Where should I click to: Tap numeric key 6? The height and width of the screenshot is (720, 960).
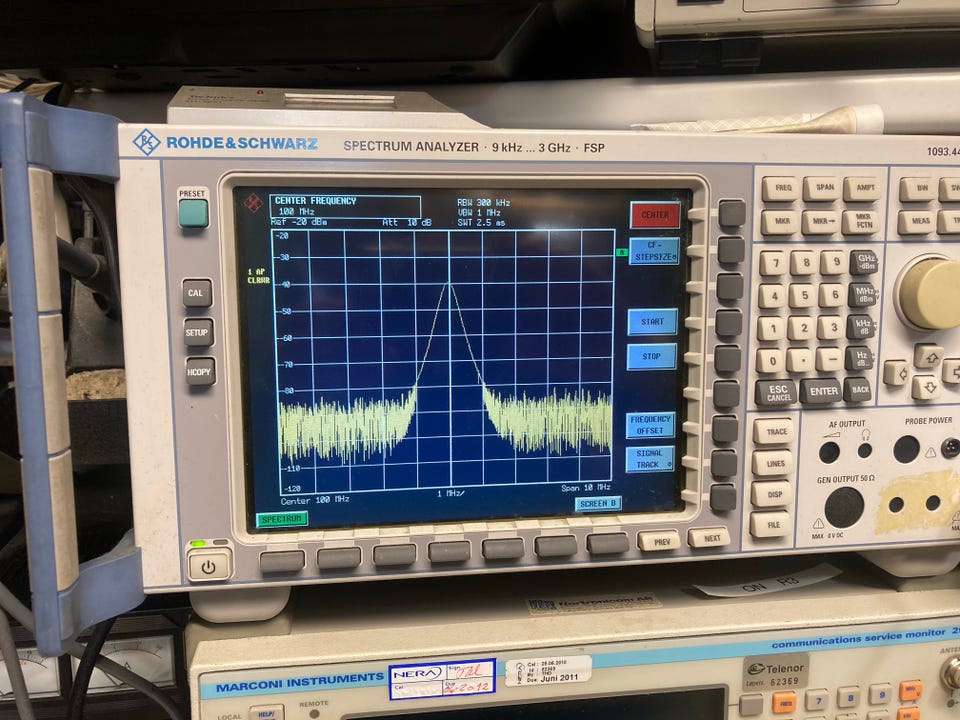833,295
